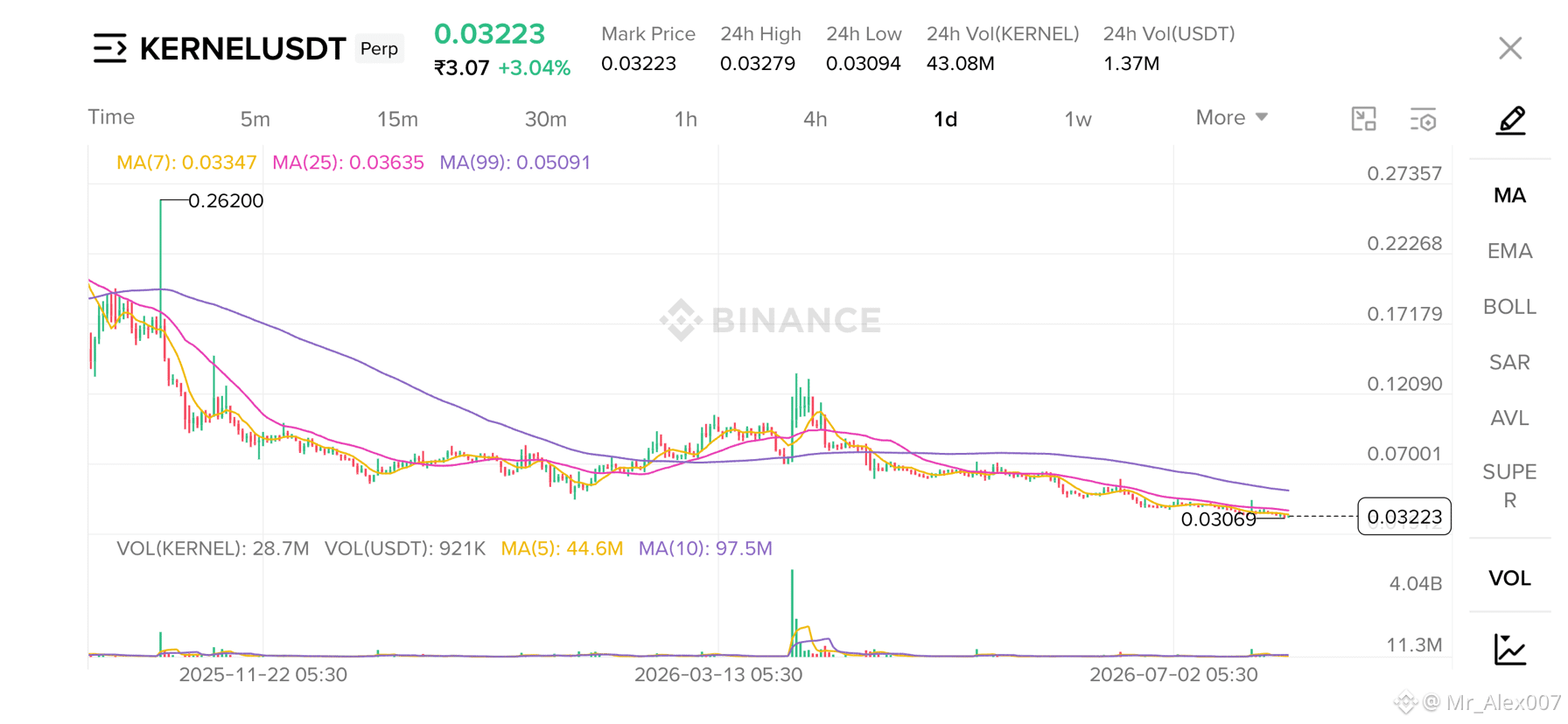
Task: Click the 2025-11-22 05:30 date label
Action: click(x=263, y=675)
